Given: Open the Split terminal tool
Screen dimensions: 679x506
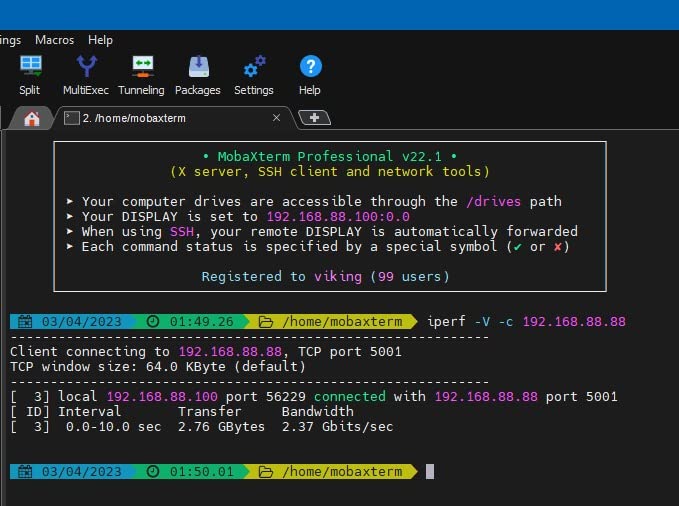Looking at the screenshot, I should pos(30,75).
